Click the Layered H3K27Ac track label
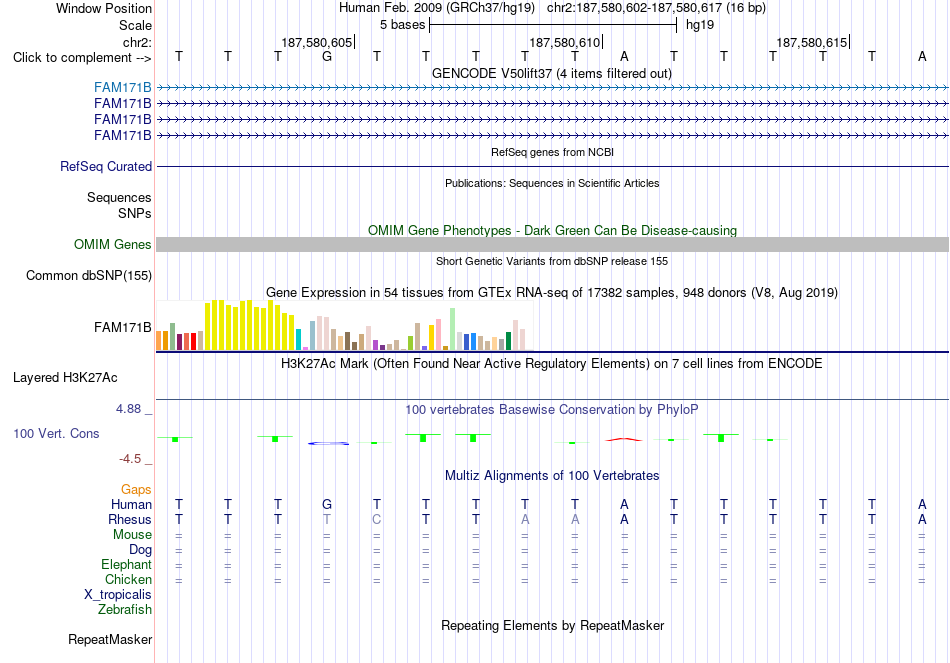Image resolution: width=950 pixels, height=663 pixels. [x=65, y=378]
